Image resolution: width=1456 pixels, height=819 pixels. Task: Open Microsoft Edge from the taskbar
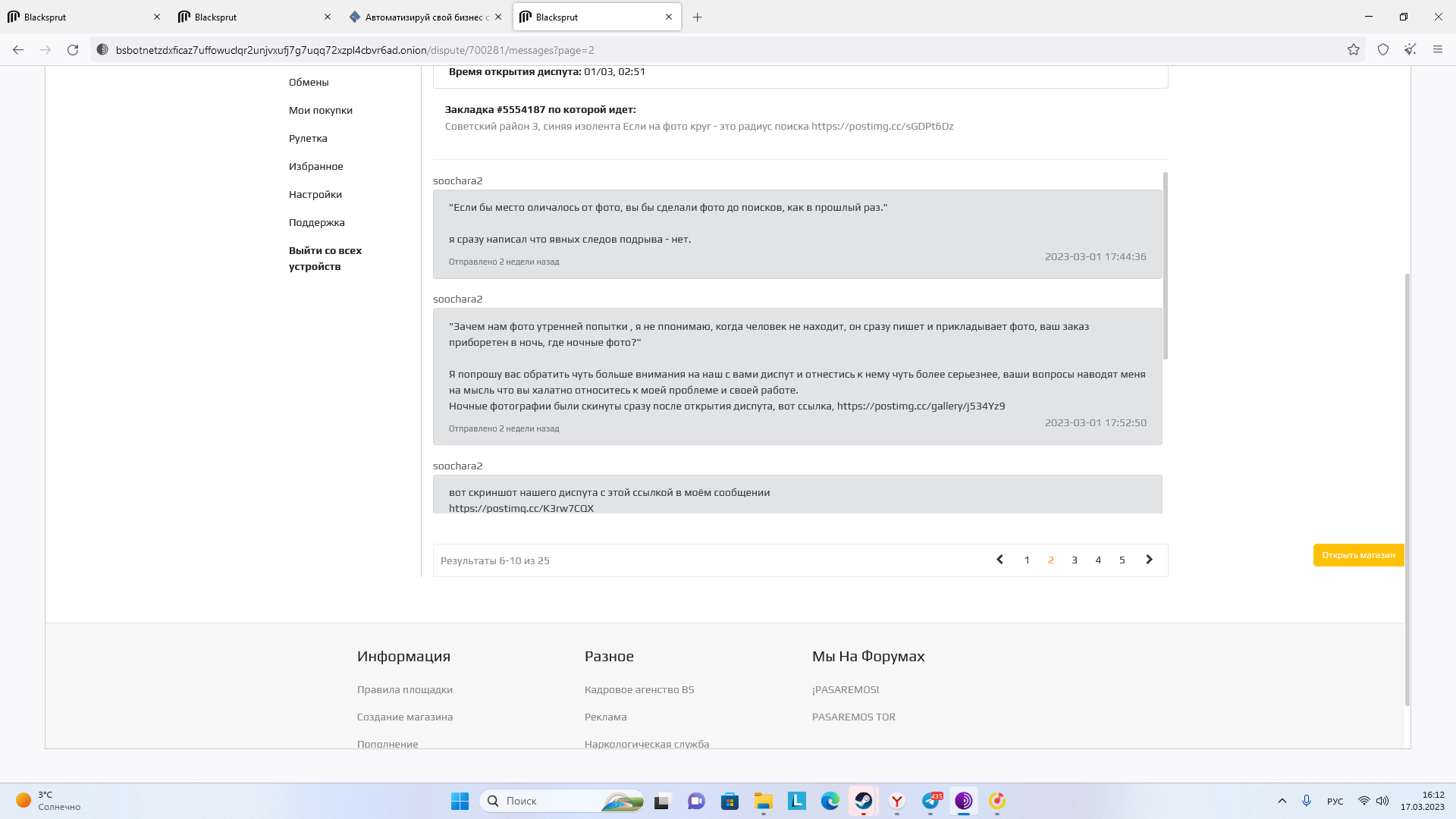coord(830,801)
